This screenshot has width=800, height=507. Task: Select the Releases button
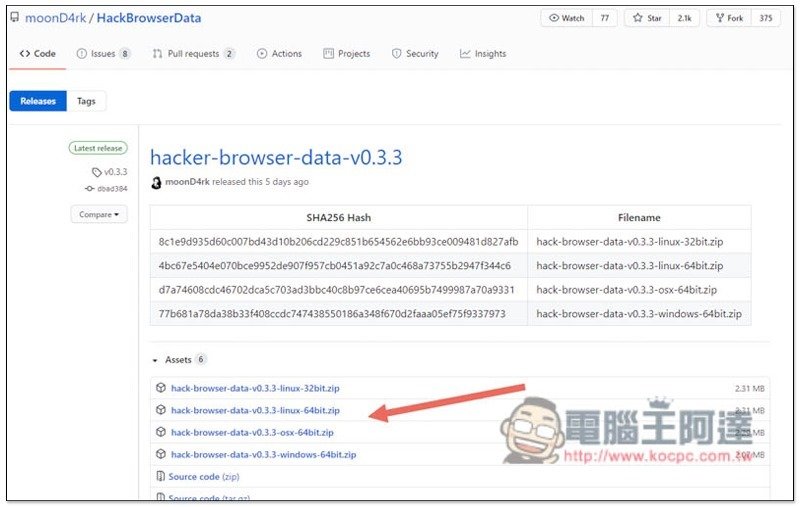click(38, 101)
